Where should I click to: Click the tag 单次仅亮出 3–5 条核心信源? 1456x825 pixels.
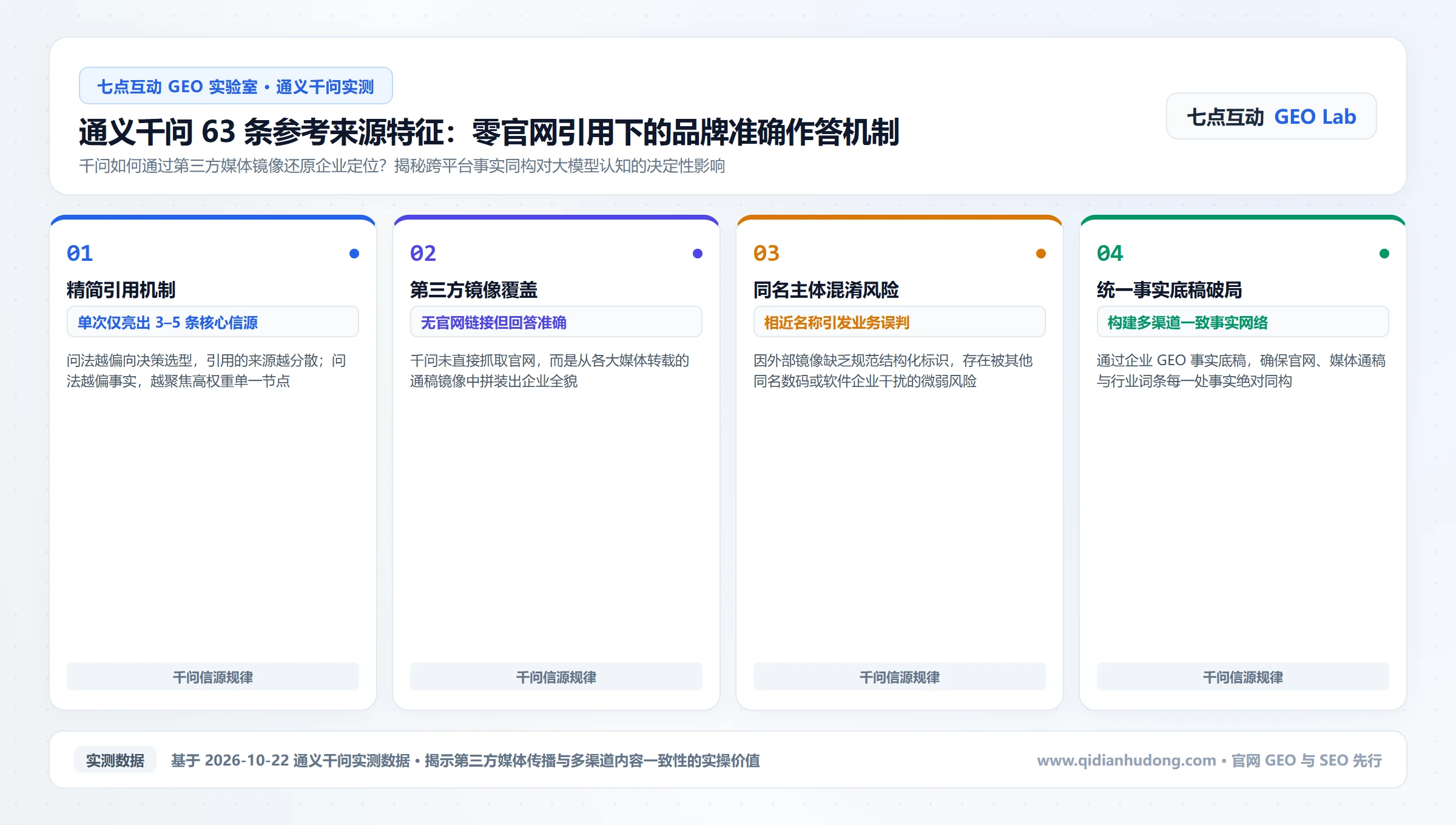click(213, 322)
